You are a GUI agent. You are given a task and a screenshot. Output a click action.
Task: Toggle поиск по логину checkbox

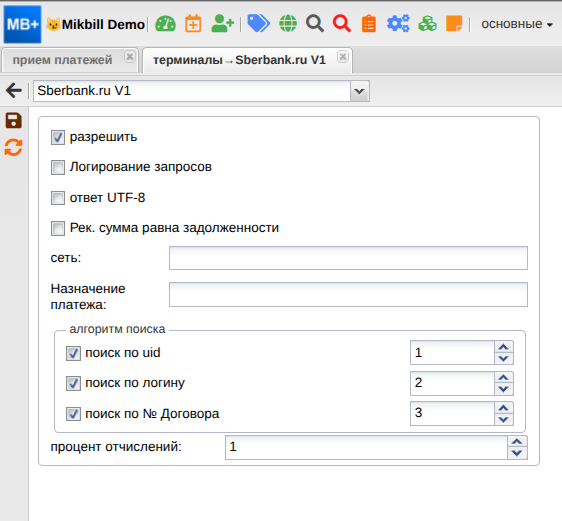(x=73, y=383)
